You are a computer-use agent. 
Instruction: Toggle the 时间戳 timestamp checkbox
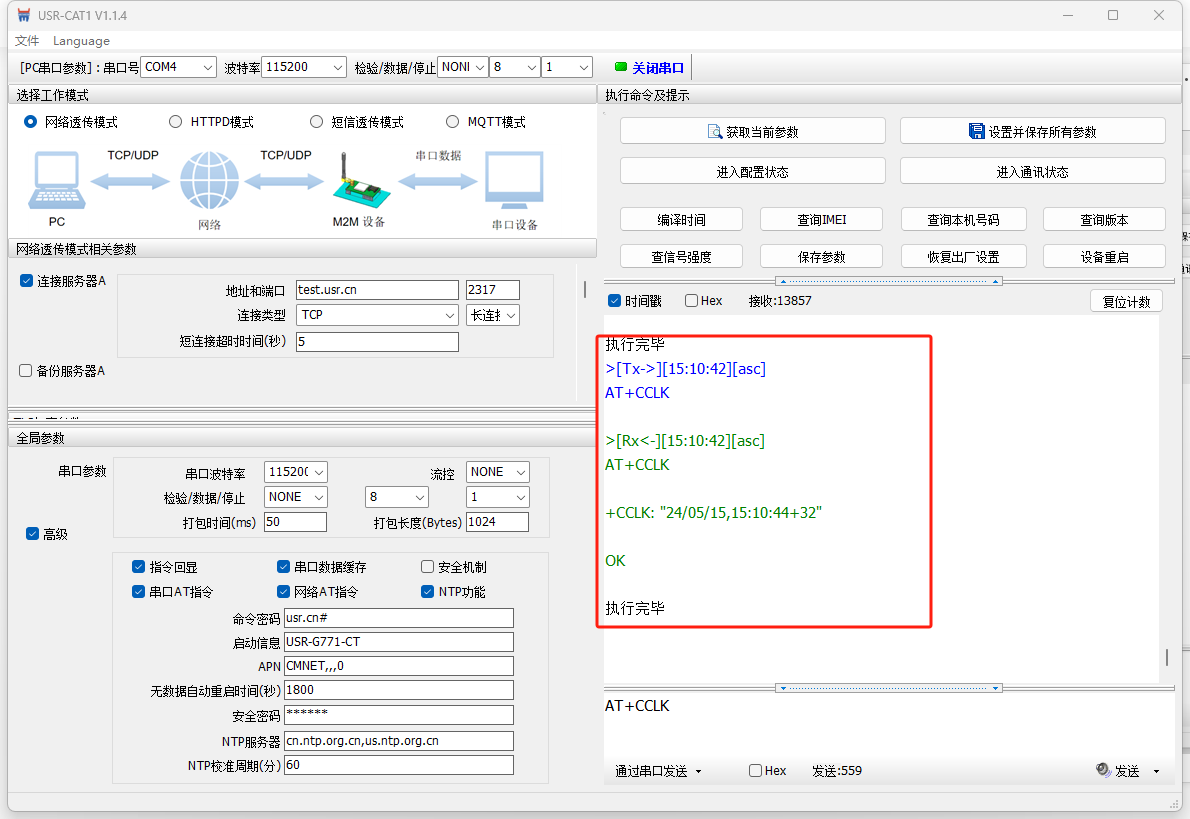pos(615,301)
